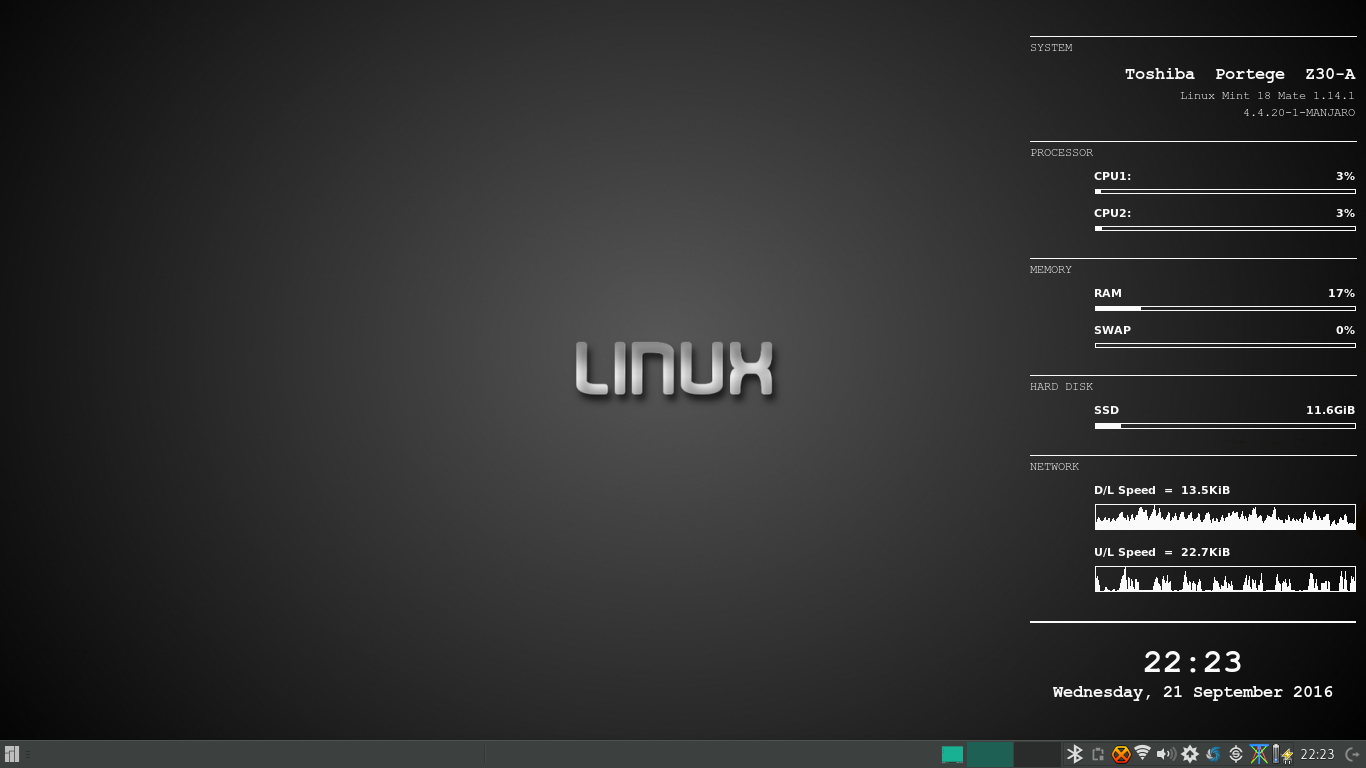
Task: Click "Wednesday, 21 September 2016" date text
Action: pos(1193,692)
